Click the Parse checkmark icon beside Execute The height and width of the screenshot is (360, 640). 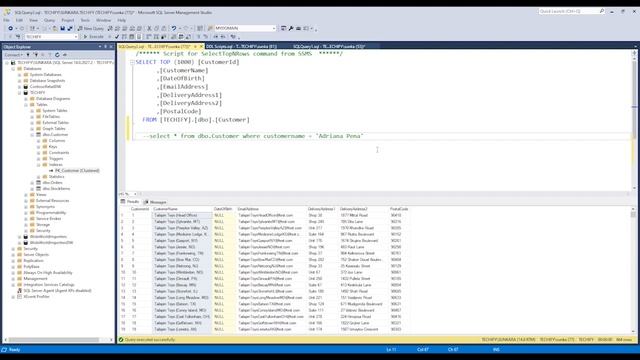click(117, 37)
